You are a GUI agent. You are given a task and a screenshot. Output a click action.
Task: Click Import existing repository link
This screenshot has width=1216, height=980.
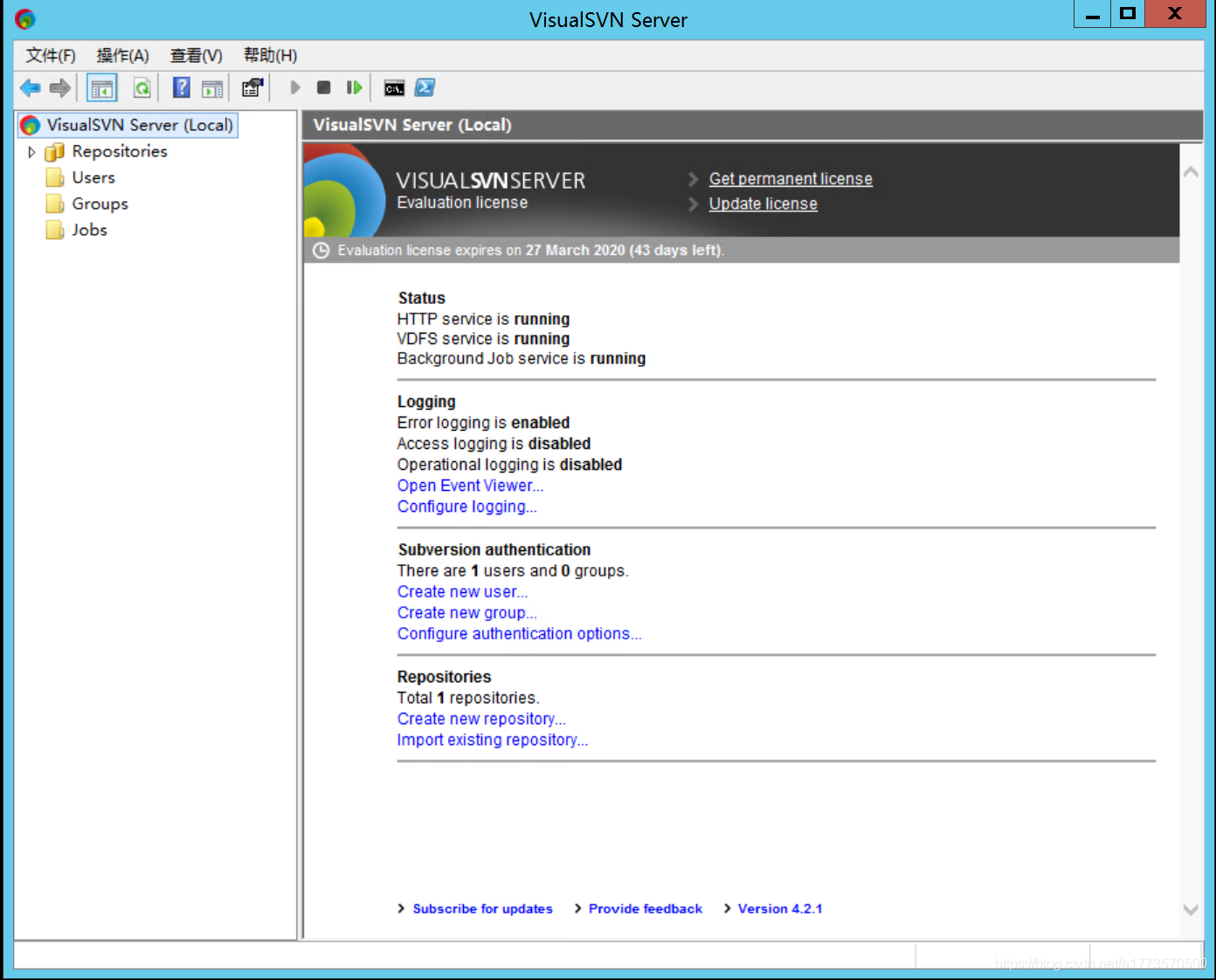(493, 740)
